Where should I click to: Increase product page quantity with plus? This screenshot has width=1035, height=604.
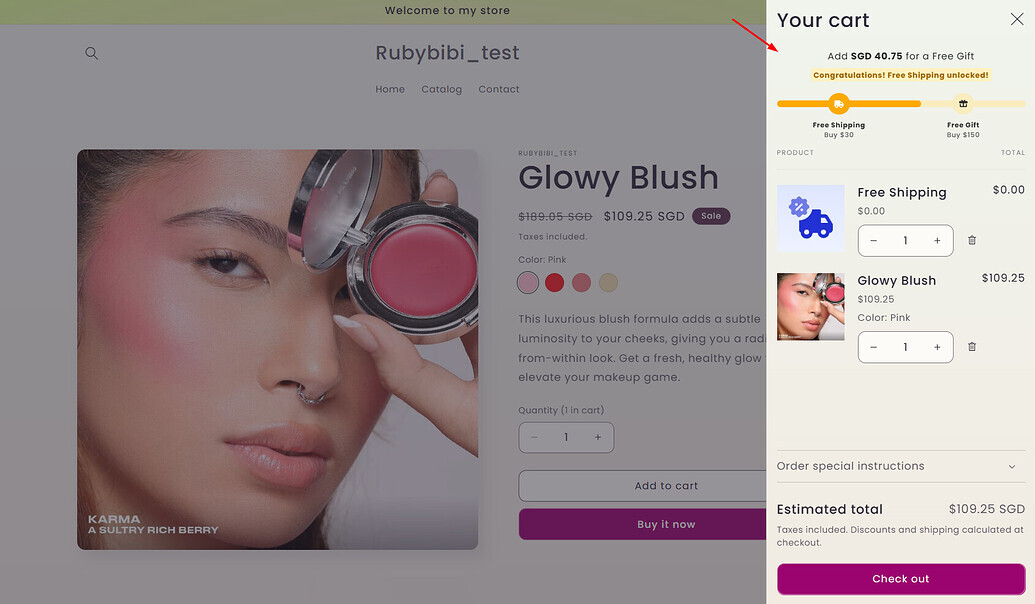(598, 437)
